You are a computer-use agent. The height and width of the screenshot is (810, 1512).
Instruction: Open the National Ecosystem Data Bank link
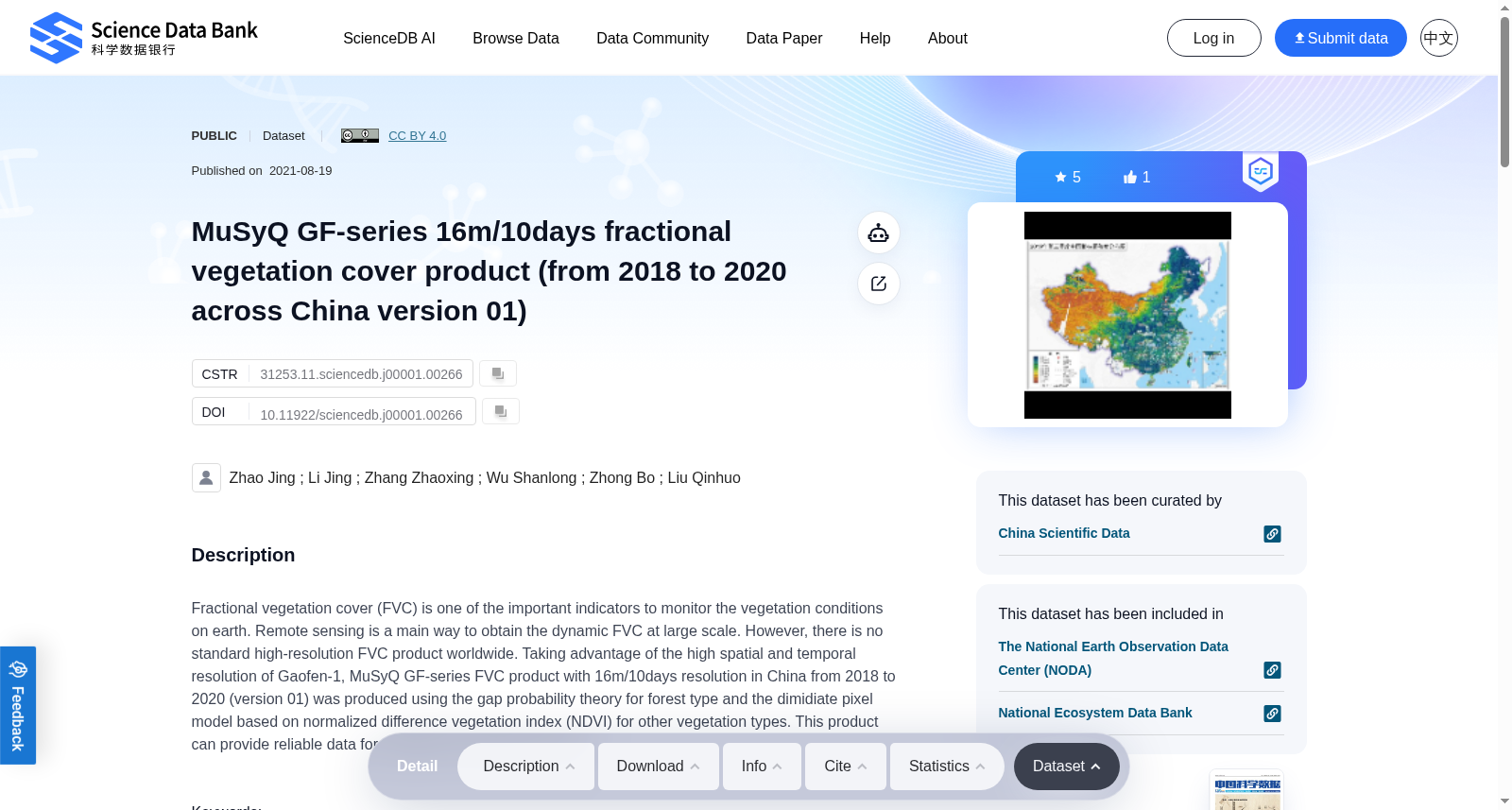(1095, 713)
